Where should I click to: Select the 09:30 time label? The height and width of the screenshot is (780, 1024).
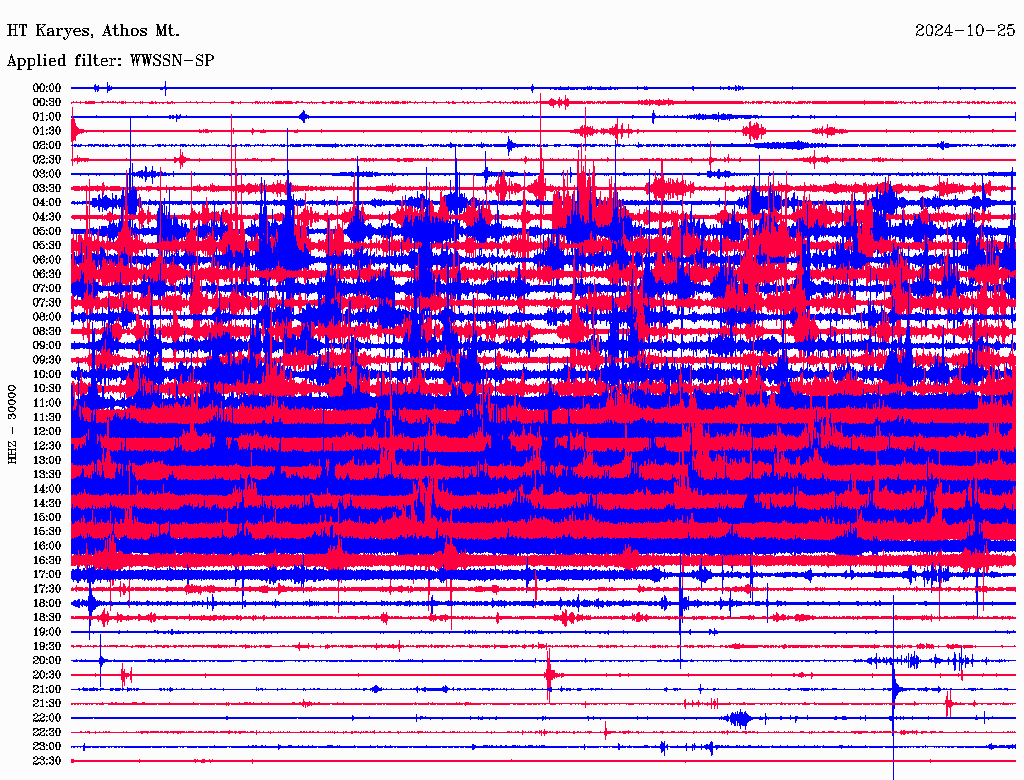click(47, 361)
